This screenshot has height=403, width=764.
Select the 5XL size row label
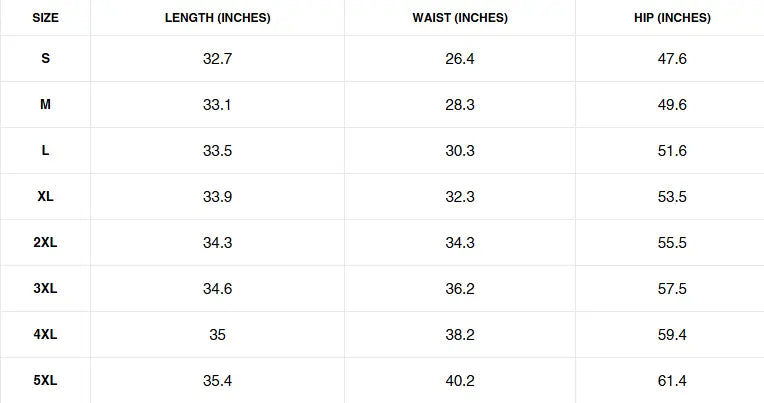45,381
